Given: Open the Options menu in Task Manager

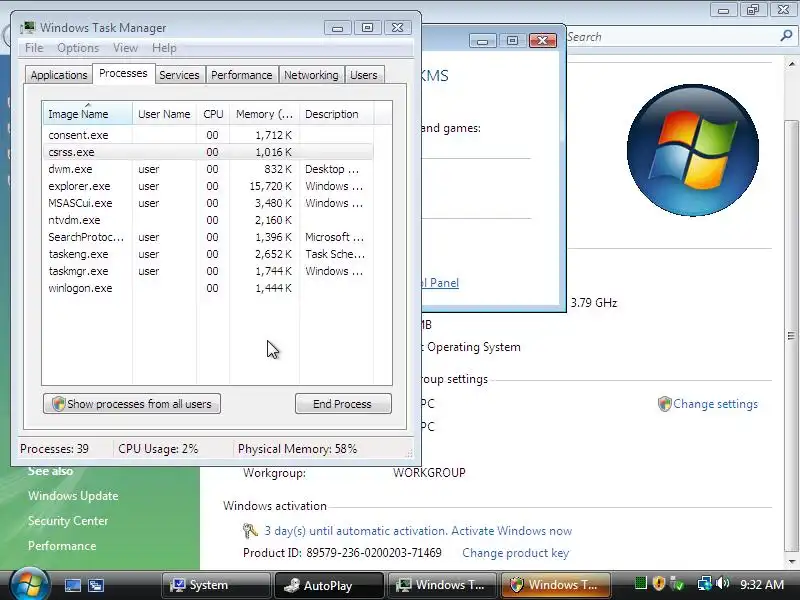Looking at the screenshot, I should pyautogui.click(x=78, y=48).
